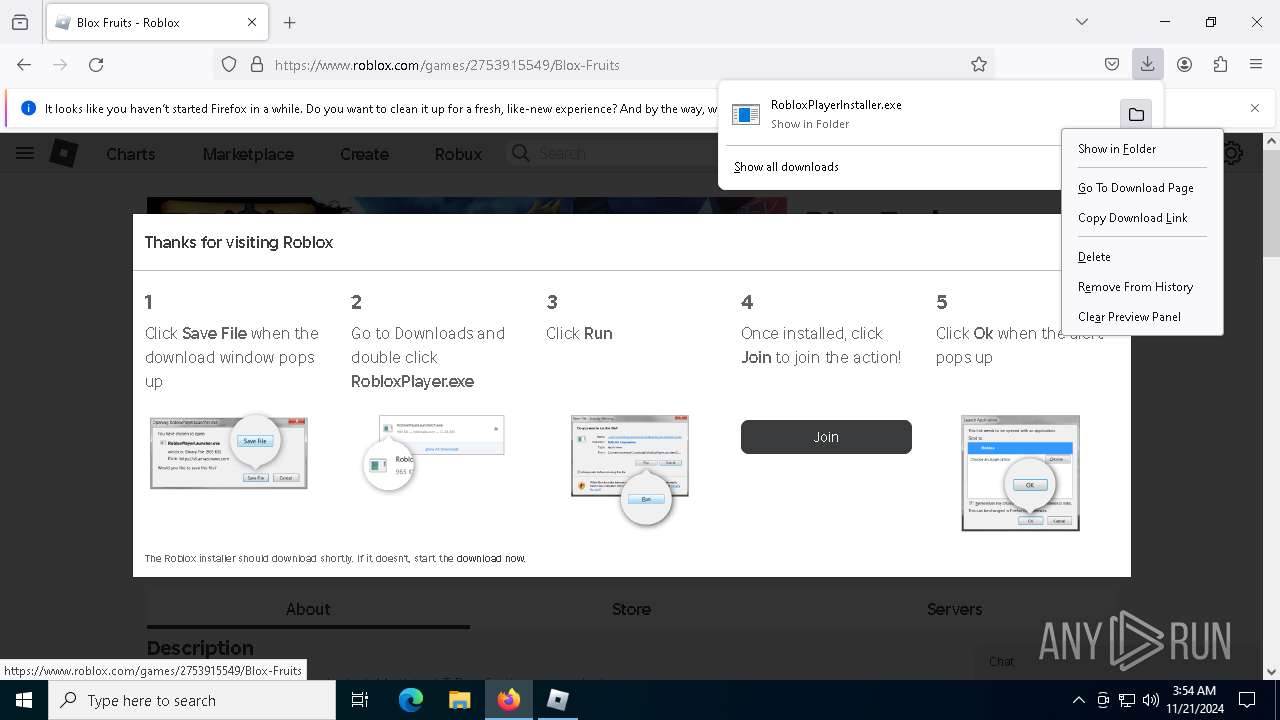
Task: Click Firefox icon in taskbar
Action: coord(509,700)
